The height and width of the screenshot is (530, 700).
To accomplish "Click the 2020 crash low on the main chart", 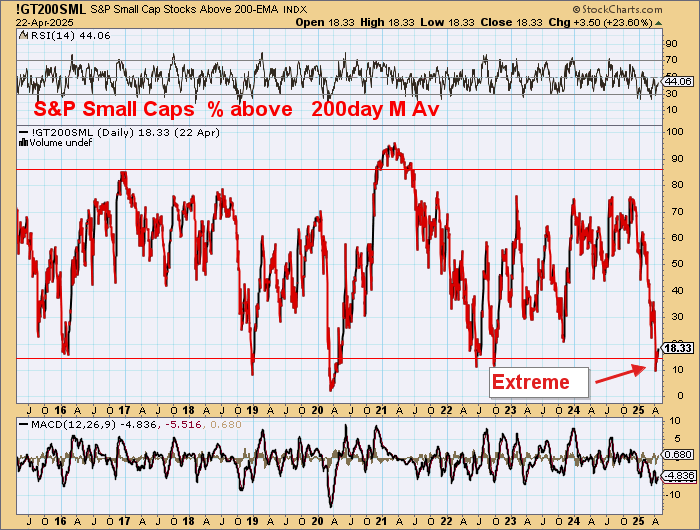I will tap(331, 388).
